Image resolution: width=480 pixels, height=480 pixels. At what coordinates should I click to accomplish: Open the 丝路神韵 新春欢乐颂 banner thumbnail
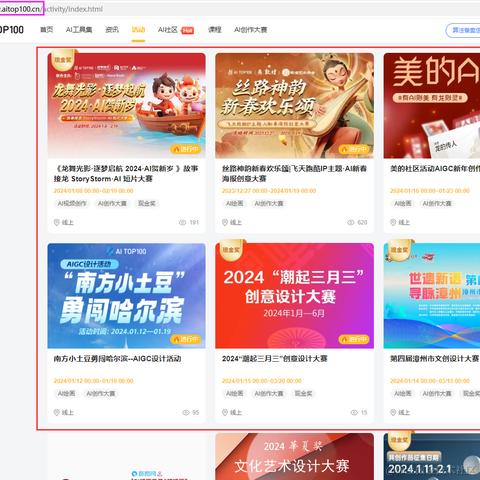(x=294, y=105)
